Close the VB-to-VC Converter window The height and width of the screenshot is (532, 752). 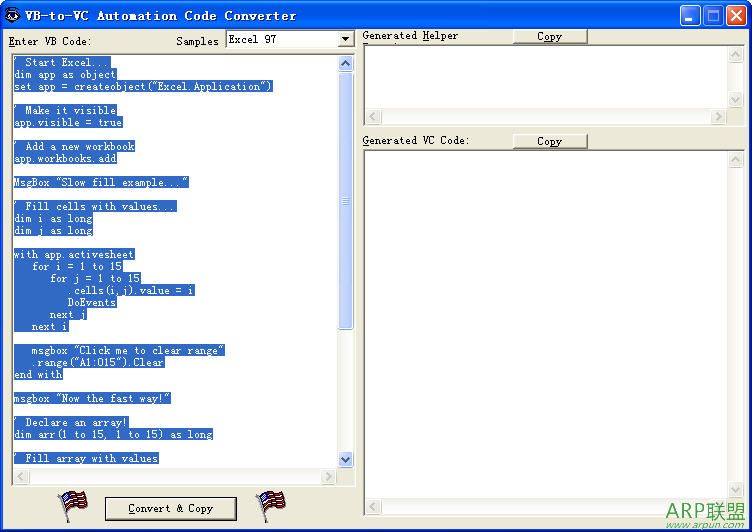[x=736, y=16]
